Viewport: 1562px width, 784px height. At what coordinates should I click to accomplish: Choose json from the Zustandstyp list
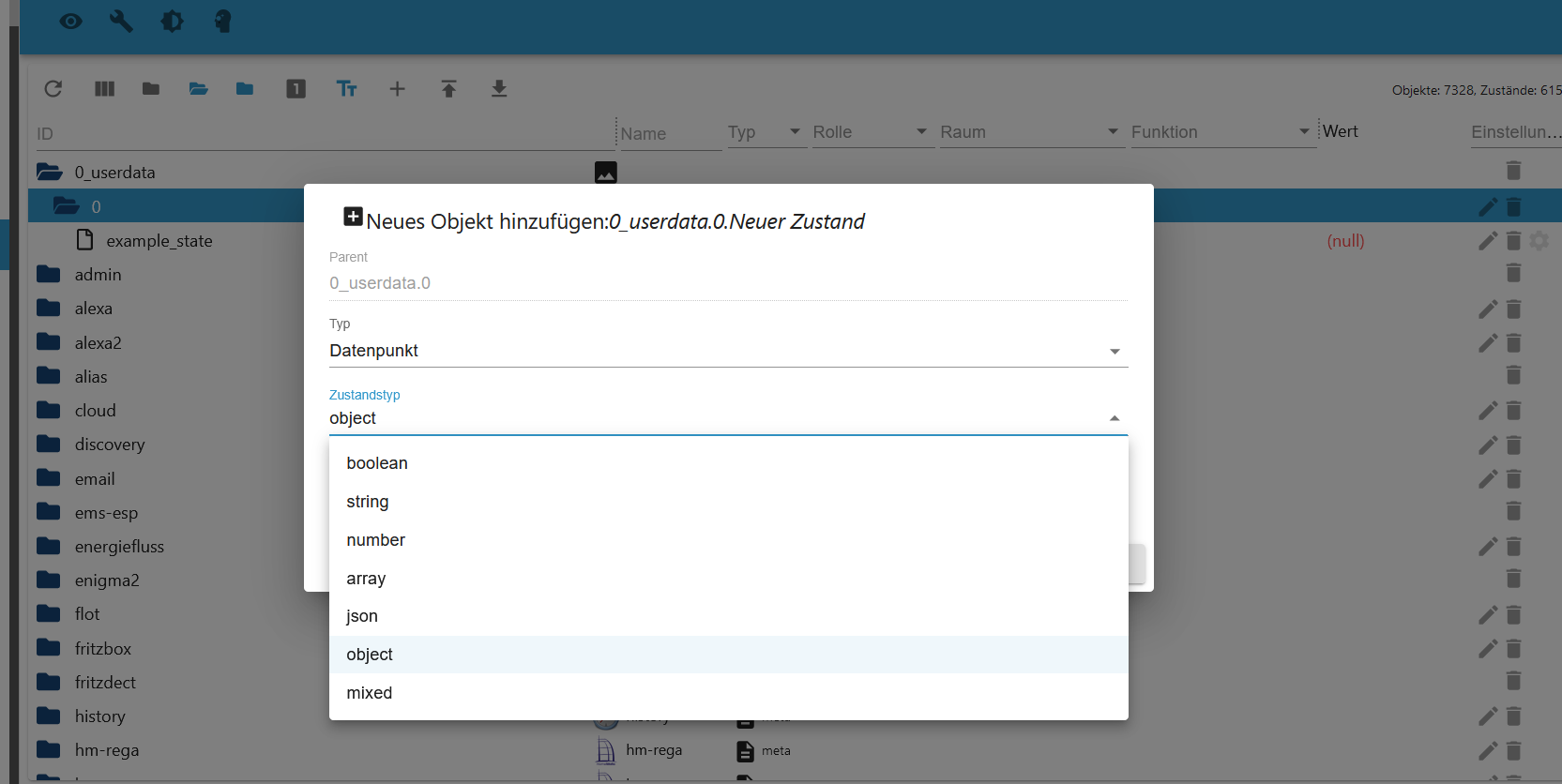(x=728, y=616)
